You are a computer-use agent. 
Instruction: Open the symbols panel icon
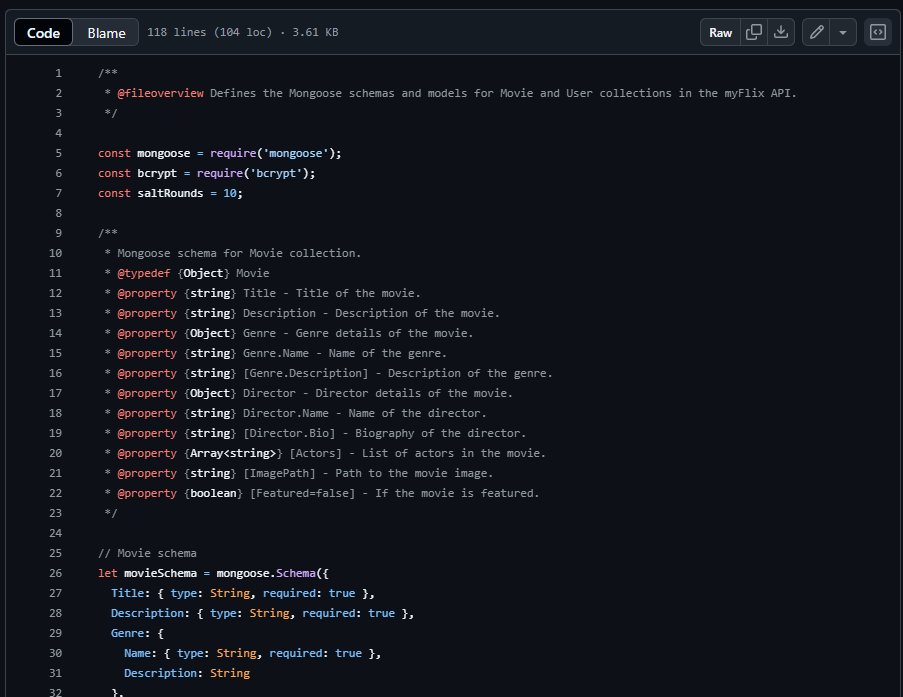878,32
